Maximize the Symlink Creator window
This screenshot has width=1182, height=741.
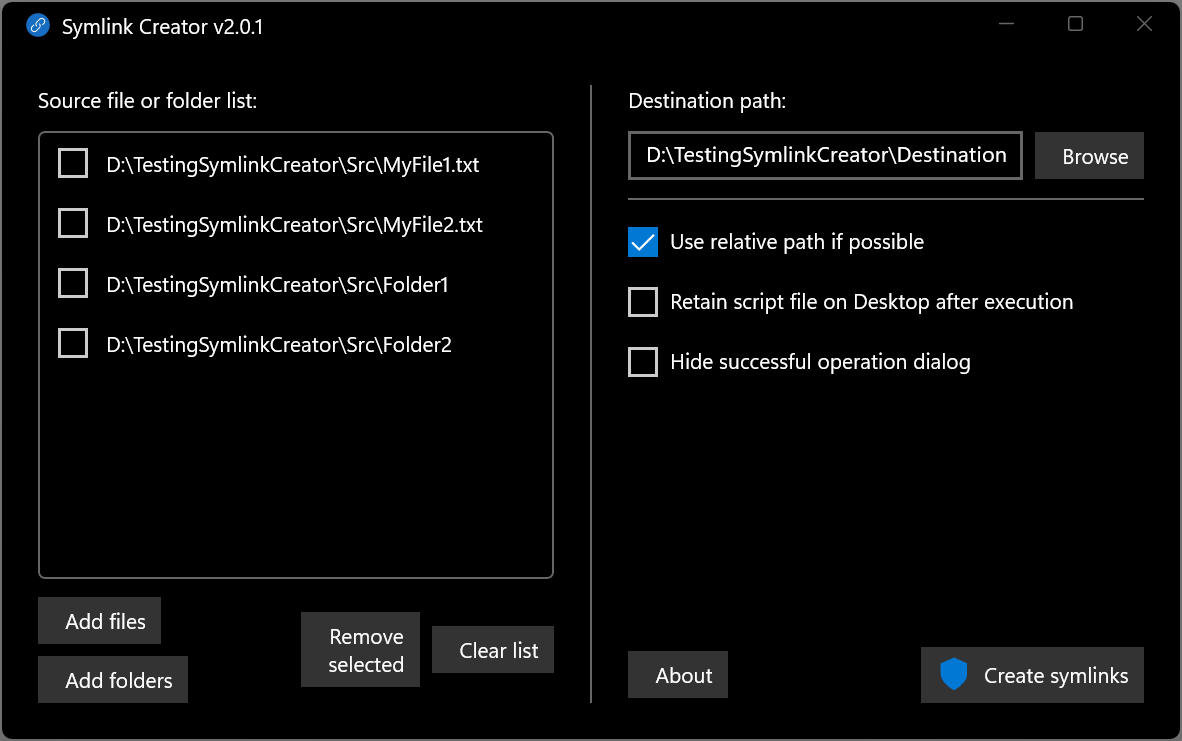pos(1076,24)
